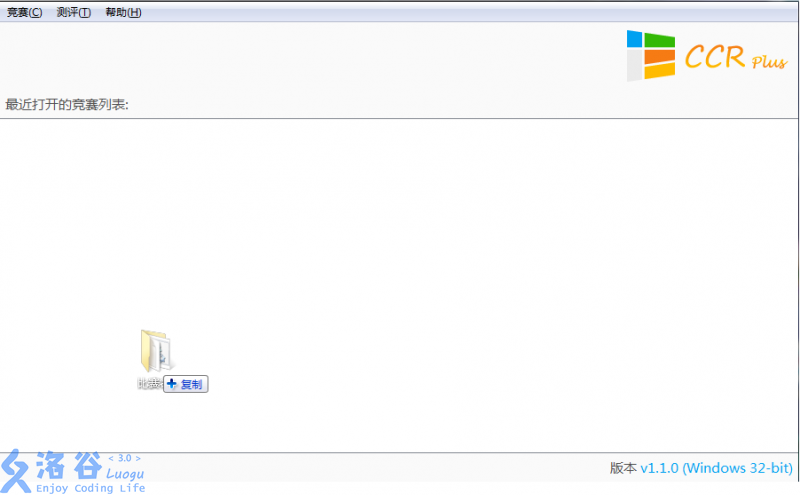800x495 pixels.
Task: Open the 测评(T) menu
Action: coord(73,12)
